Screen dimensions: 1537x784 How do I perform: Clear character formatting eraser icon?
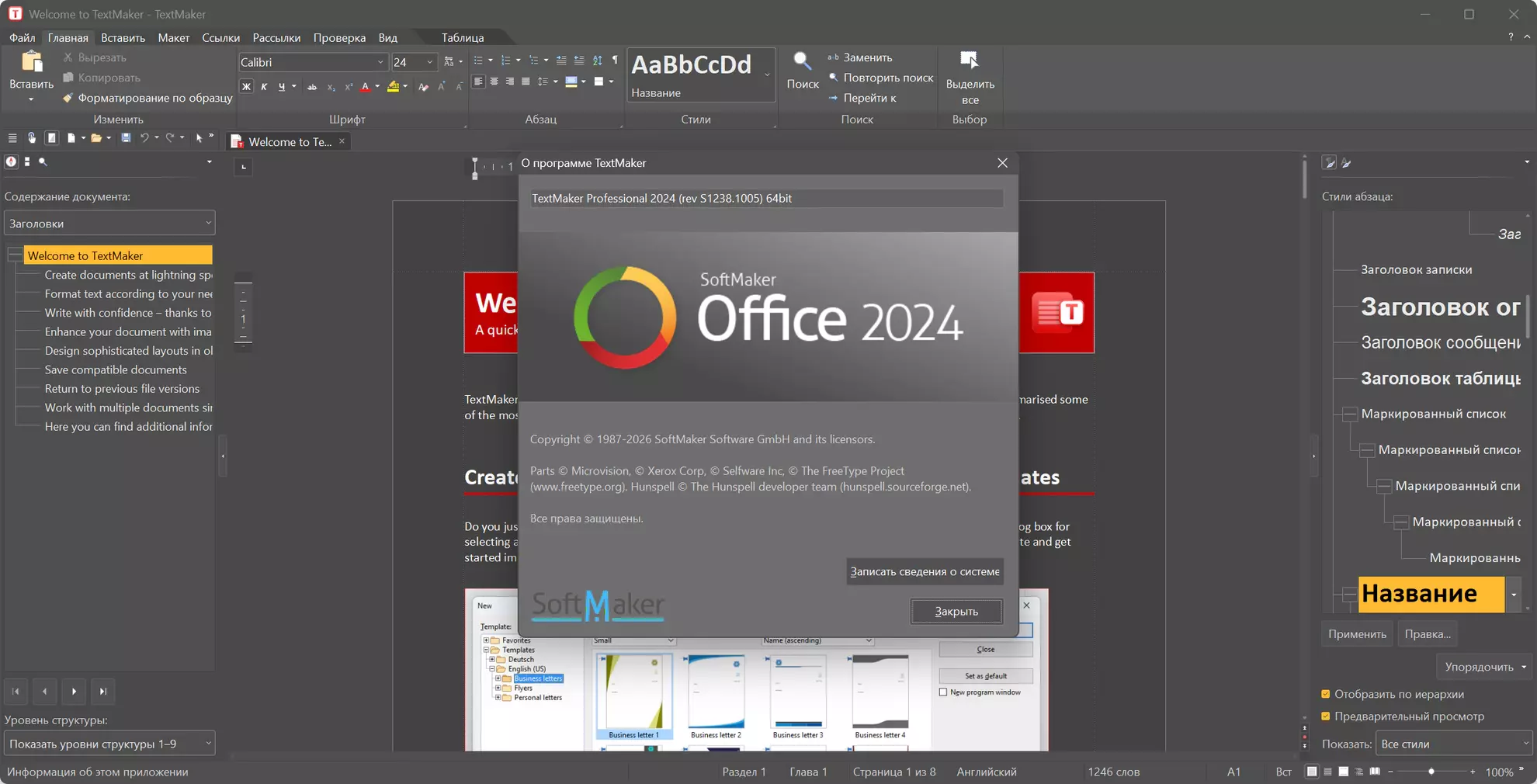423,86
